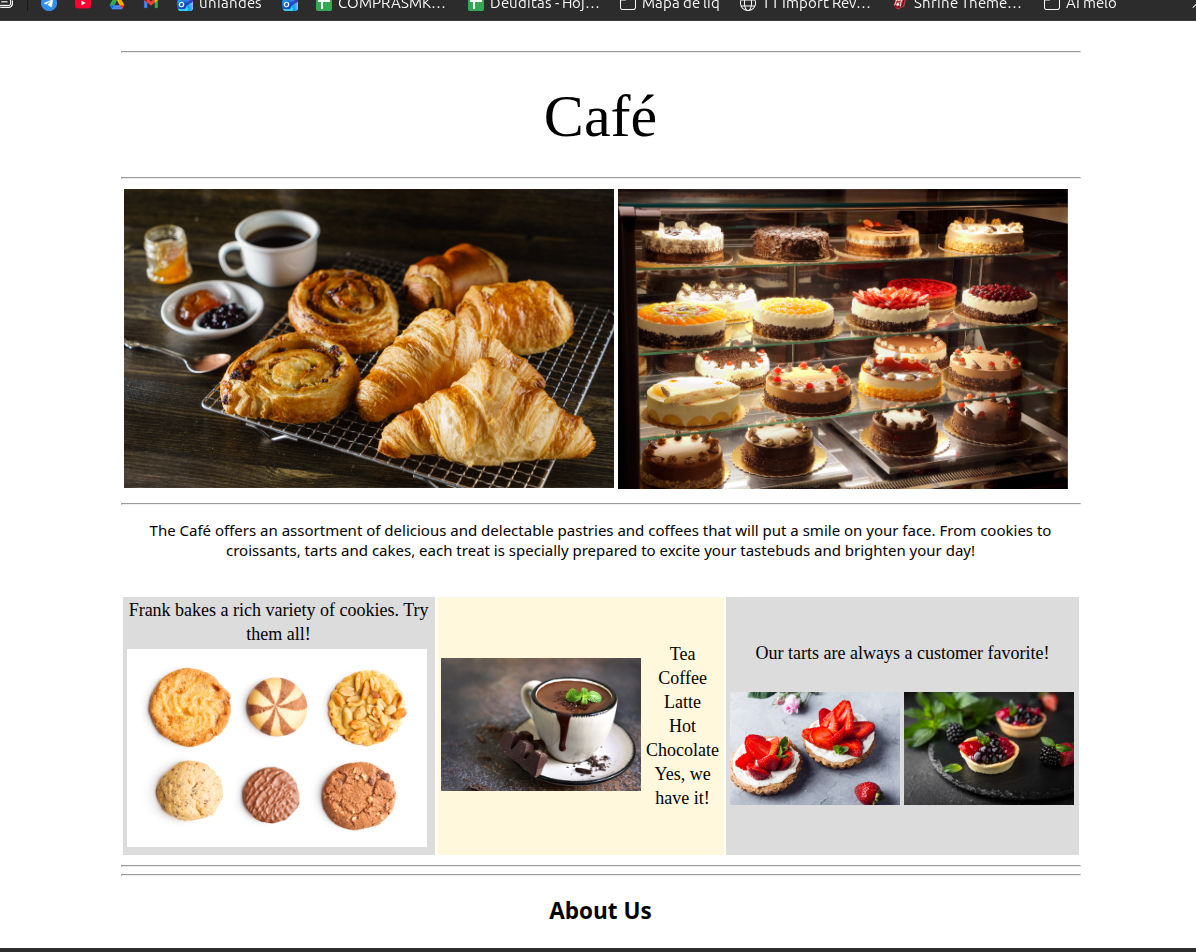The height and width of the screenshot is (952, 1196).
Task: Click the 'Tea' text in drinks list
Action: tap(683, 654)
